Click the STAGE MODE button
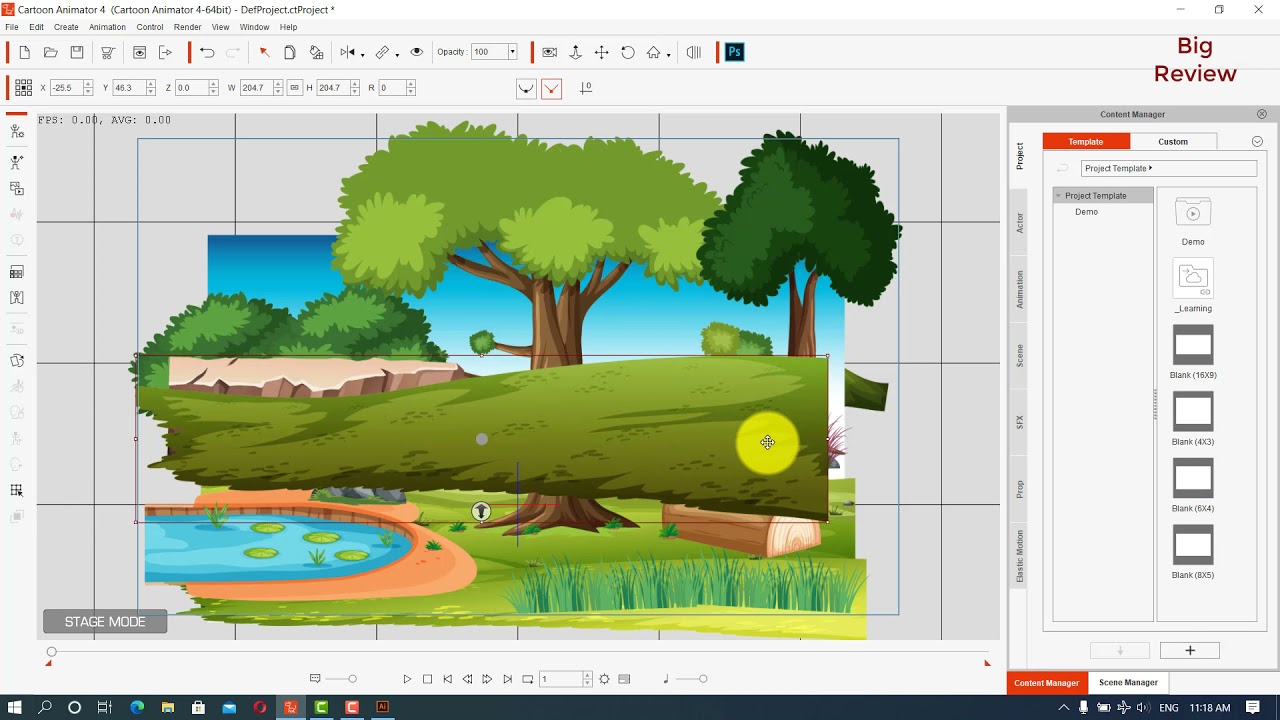Viewport: 1280px width, 720px height. click(105, 622)
